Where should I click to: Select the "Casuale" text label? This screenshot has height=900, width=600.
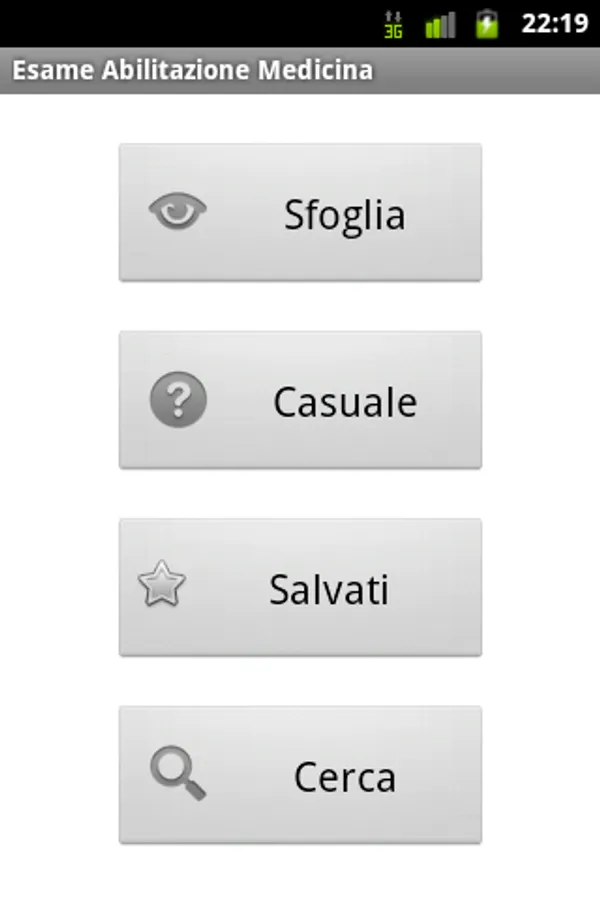point(345,402)
